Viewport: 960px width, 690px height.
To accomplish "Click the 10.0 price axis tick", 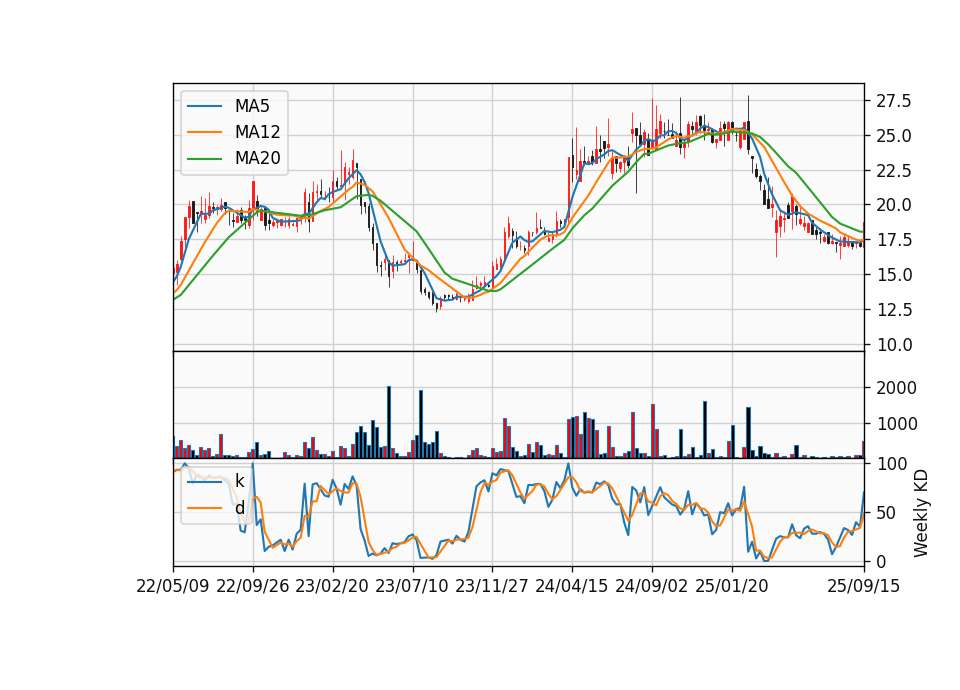I will [x=894, y=345].
